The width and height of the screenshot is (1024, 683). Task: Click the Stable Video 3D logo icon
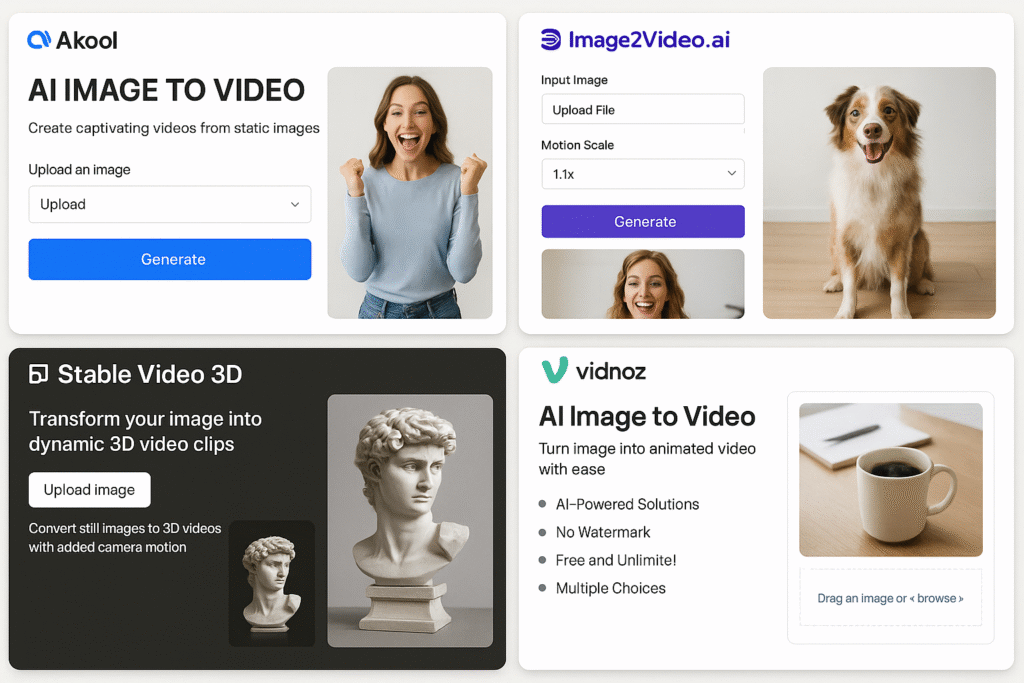39,374
